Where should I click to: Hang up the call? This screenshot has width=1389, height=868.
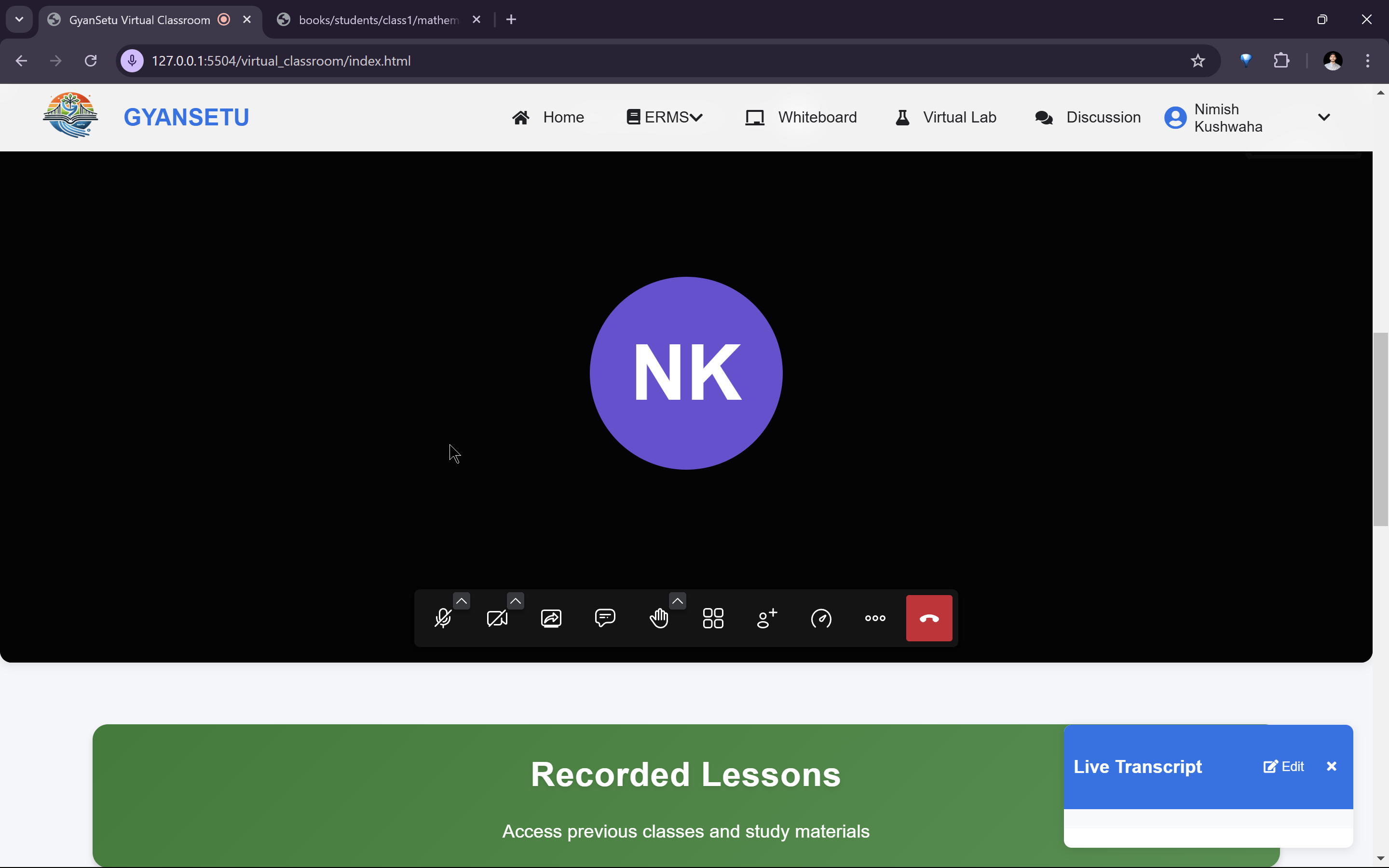(x=929, y=618)
